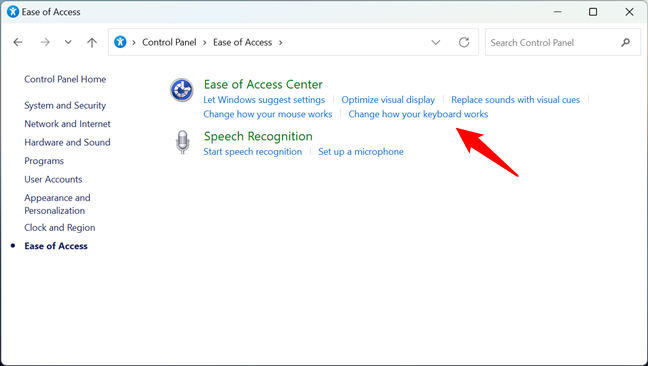Click Set up a microphone
This screenshot has width=648, height=366.
tap(361, 152)
